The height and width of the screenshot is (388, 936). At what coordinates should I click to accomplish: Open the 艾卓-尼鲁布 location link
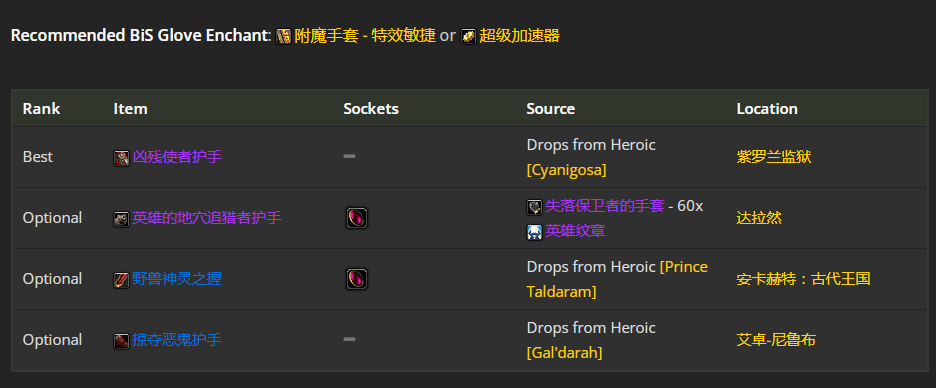pyautogui.click(x=776, y=340)
